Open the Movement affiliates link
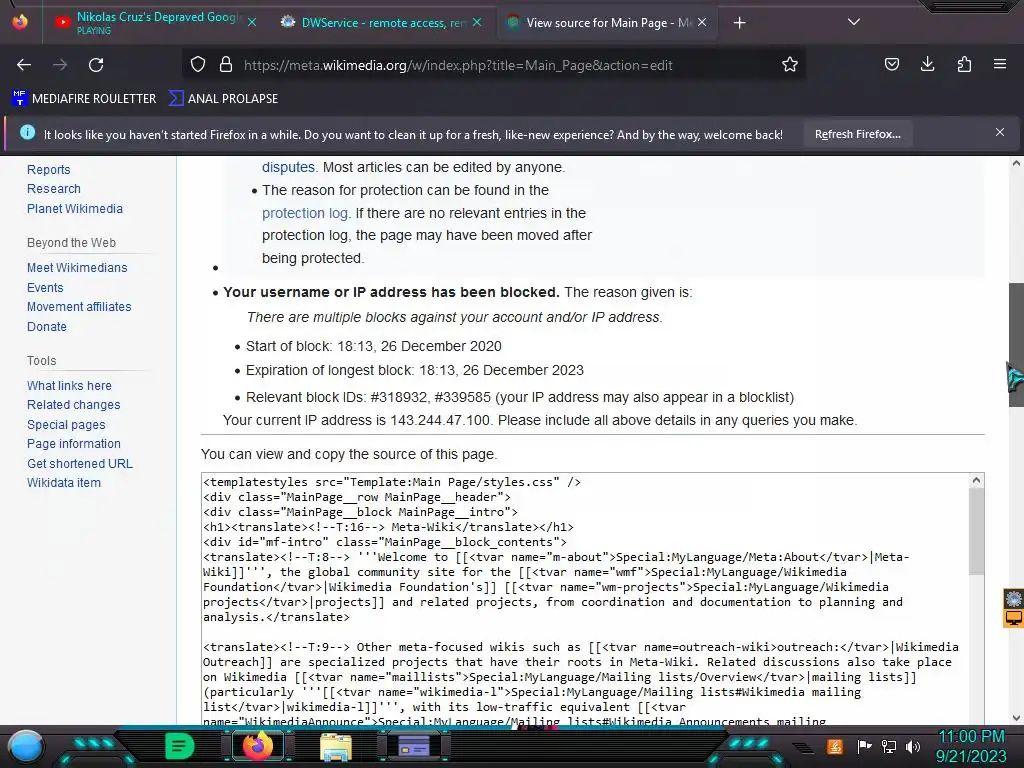 (x=79, y=307)
